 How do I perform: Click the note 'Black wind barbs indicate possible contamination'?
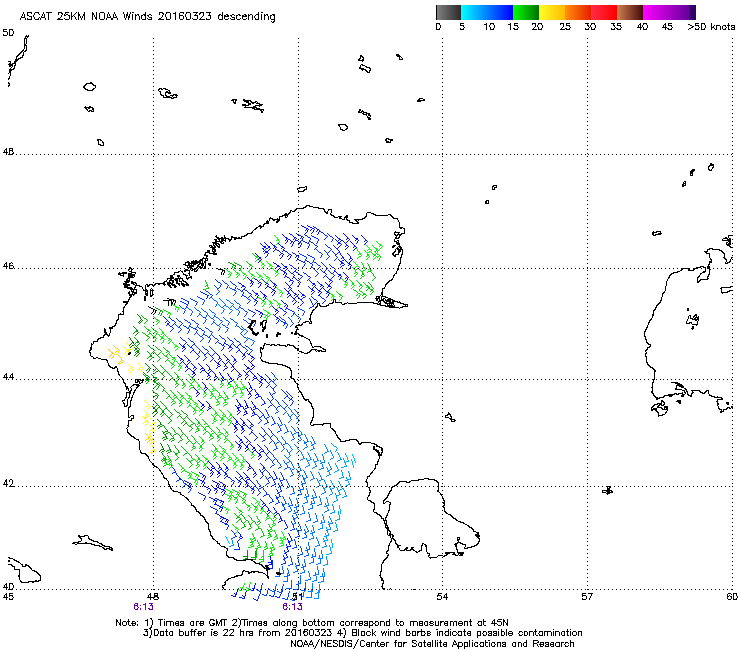(x=466, y=633)
